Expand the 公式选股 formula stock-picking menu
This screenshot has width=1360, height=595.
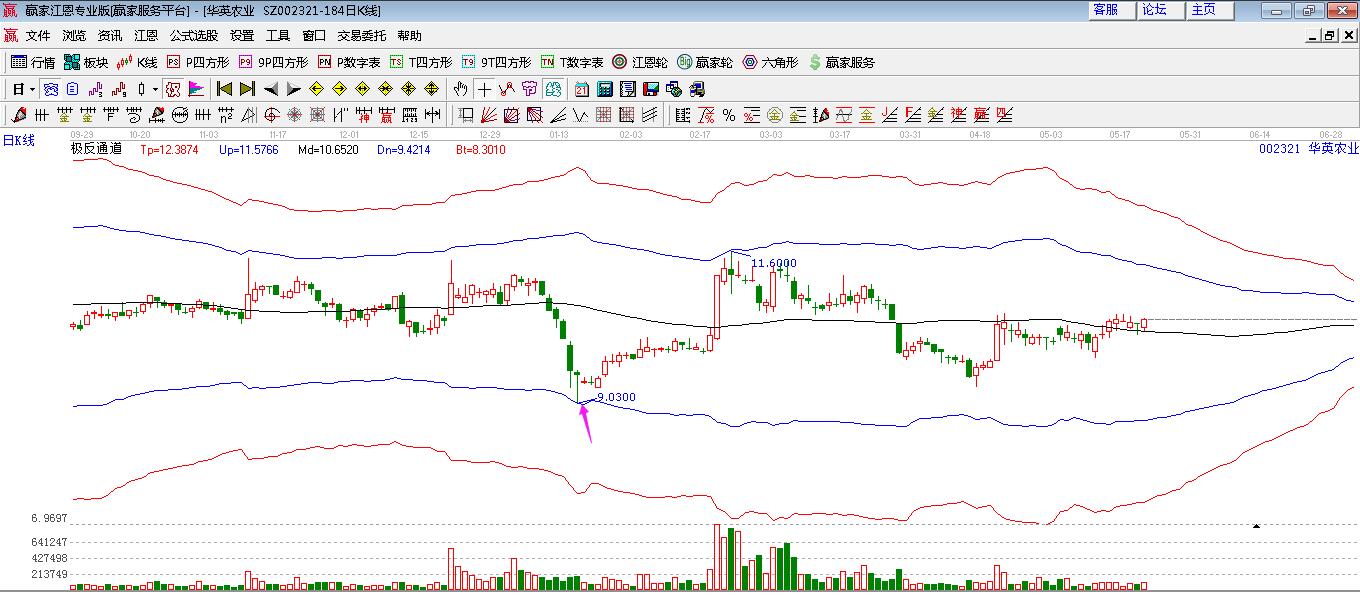point(193,35)
